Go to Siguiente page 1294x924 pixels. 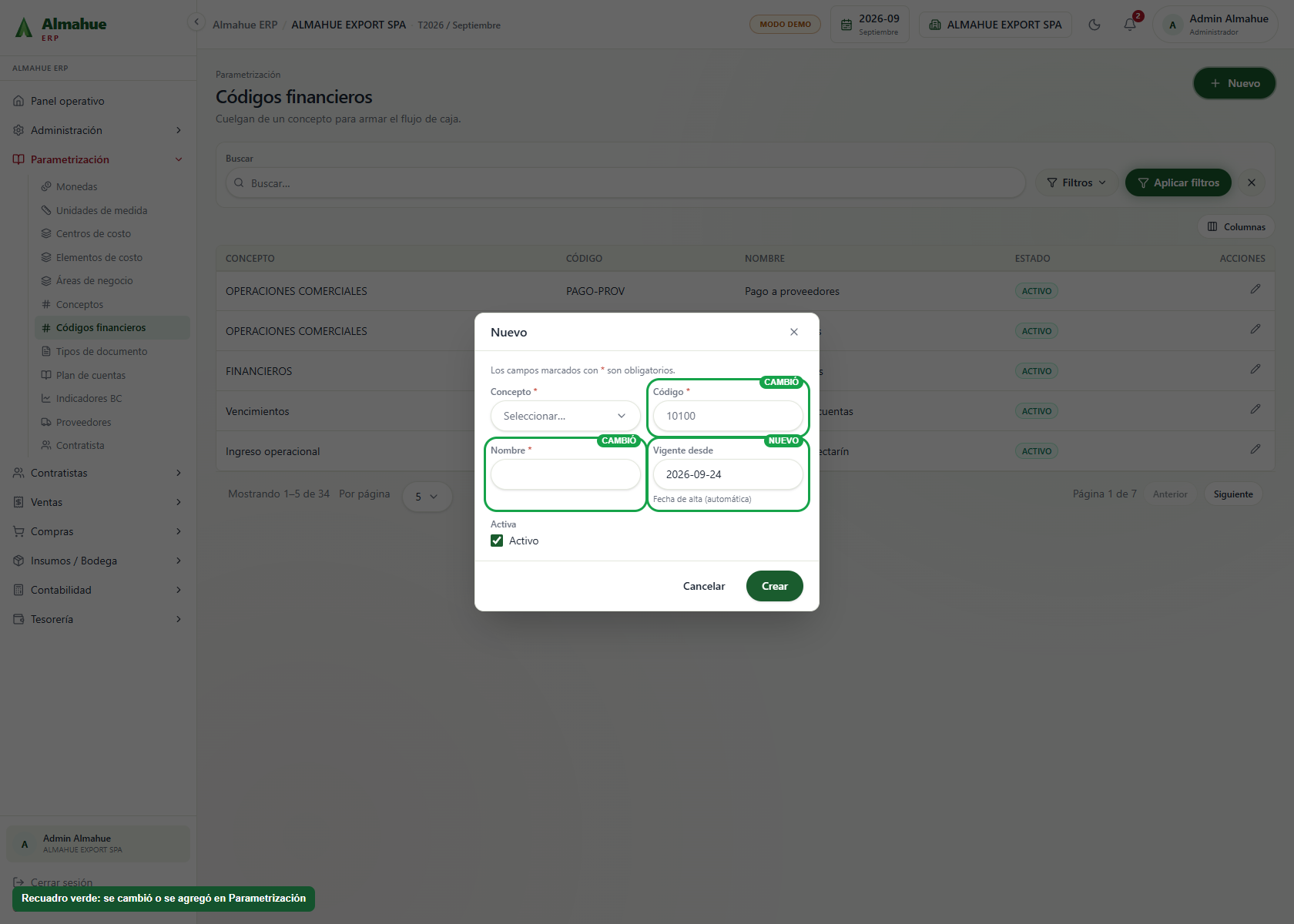click(x=1232, y=494)
